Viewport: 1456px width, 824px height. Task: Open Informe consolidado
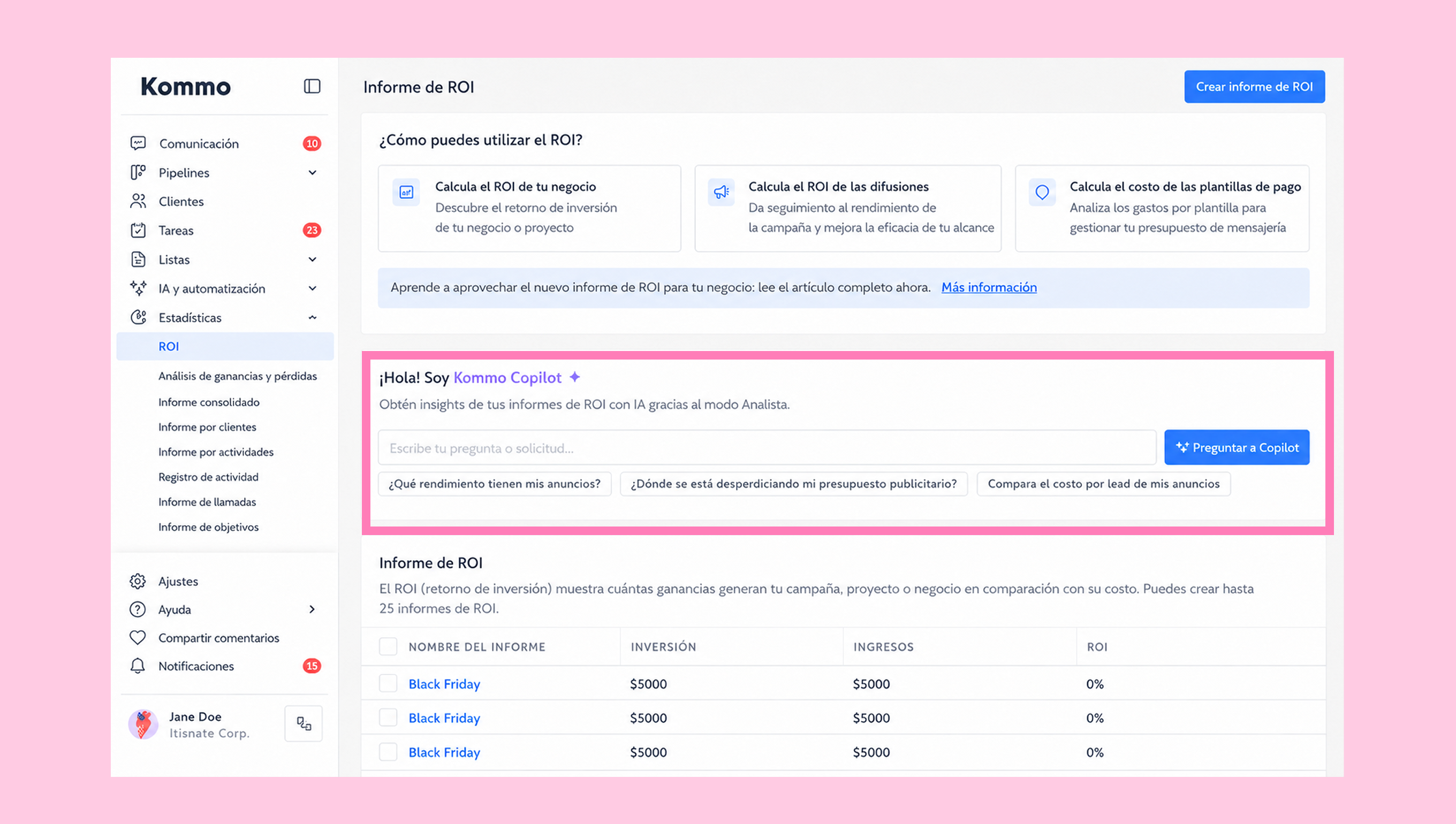click(x=209, y=402)
